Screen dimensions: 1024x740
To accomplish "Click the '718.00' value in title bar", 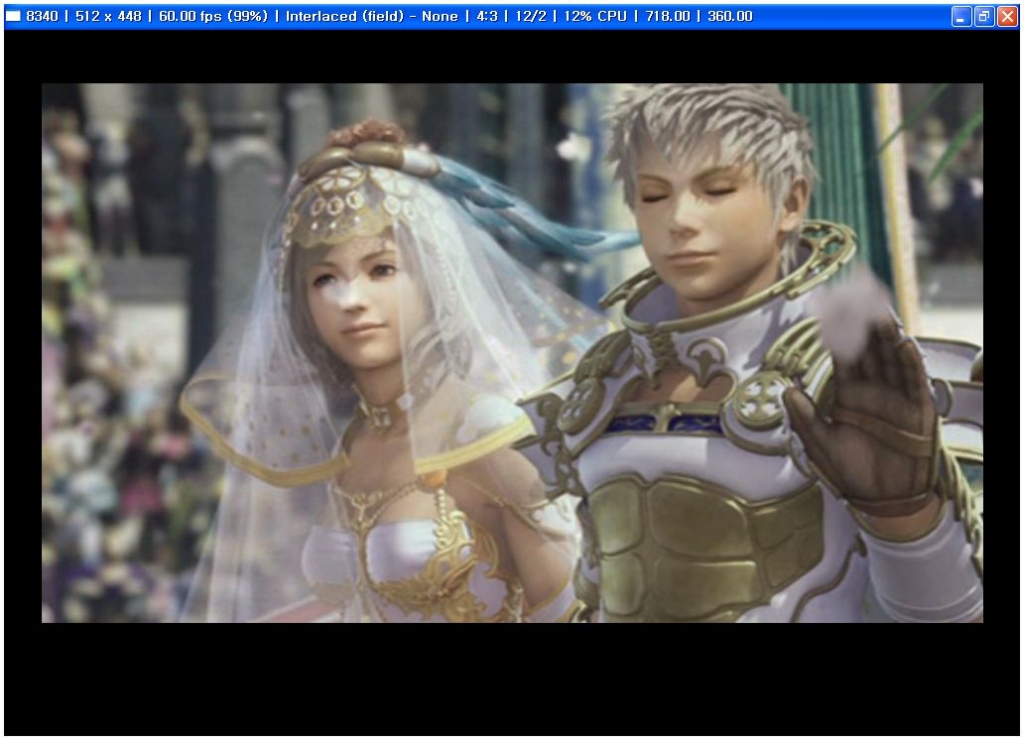I will coord(667,16).
